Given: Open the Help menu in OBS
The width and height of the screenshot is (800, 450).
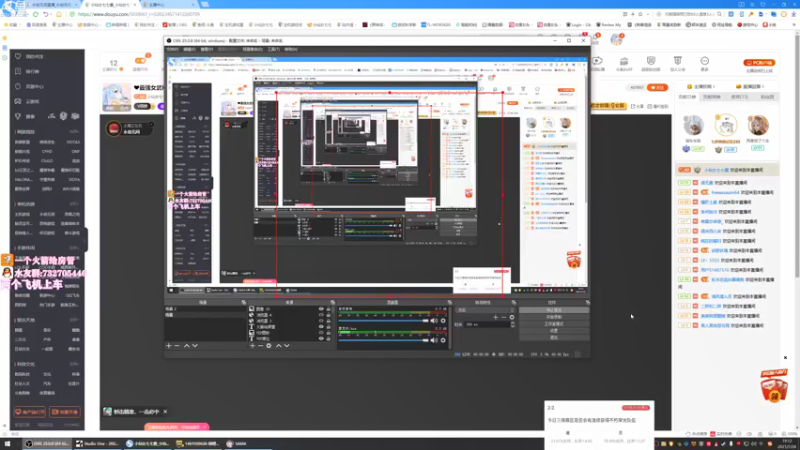Looking at the screenshot, I should click(291, 49).
